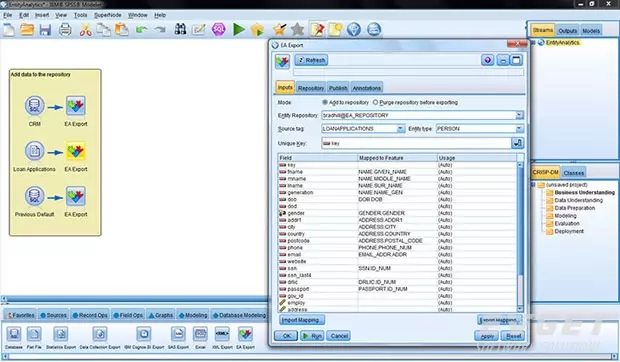Viewport: 620px width, 362px height.
Task: Click the gray star toolbar icon
Action: click(297, 29)
